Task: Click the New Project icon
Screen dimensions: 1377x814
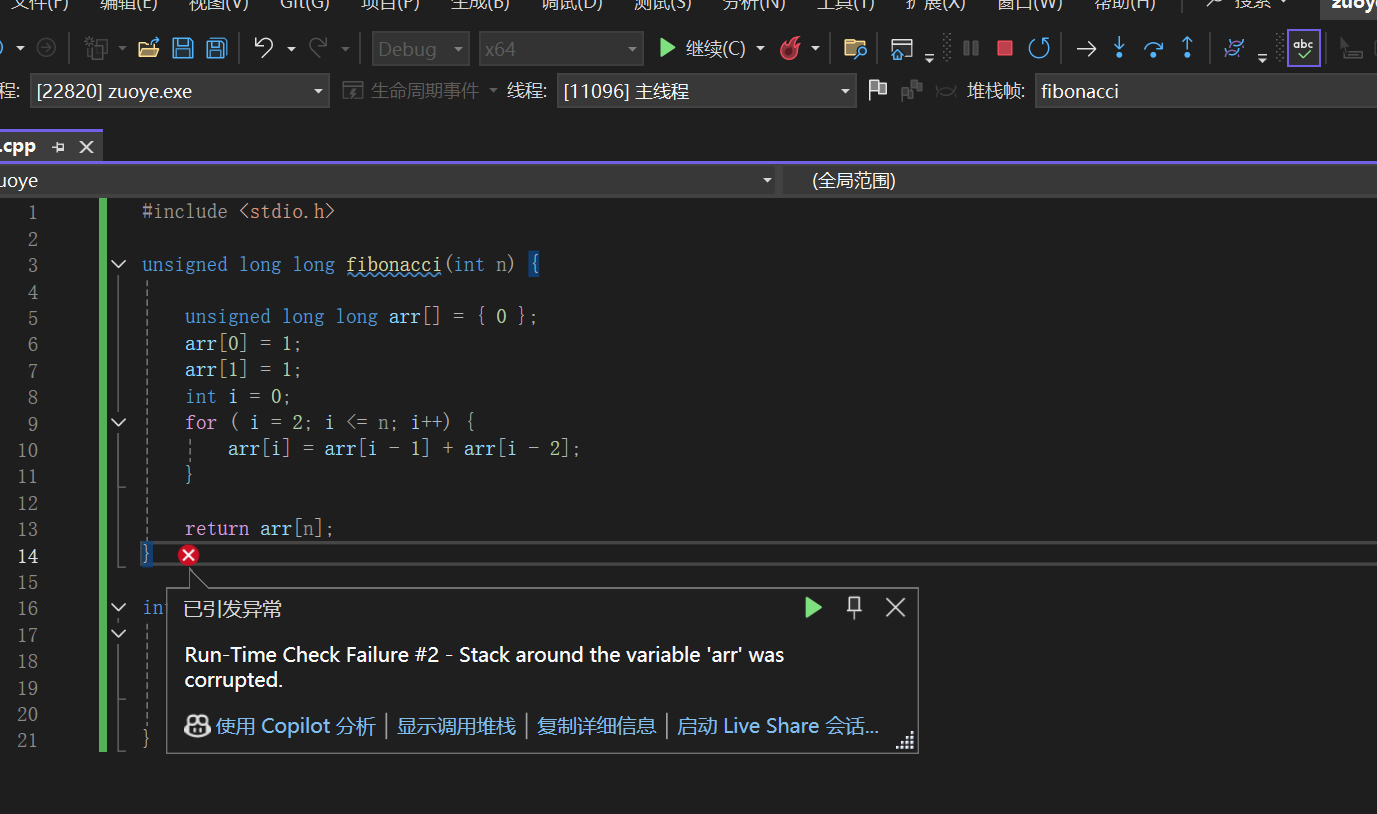Action: pos(96,48)
